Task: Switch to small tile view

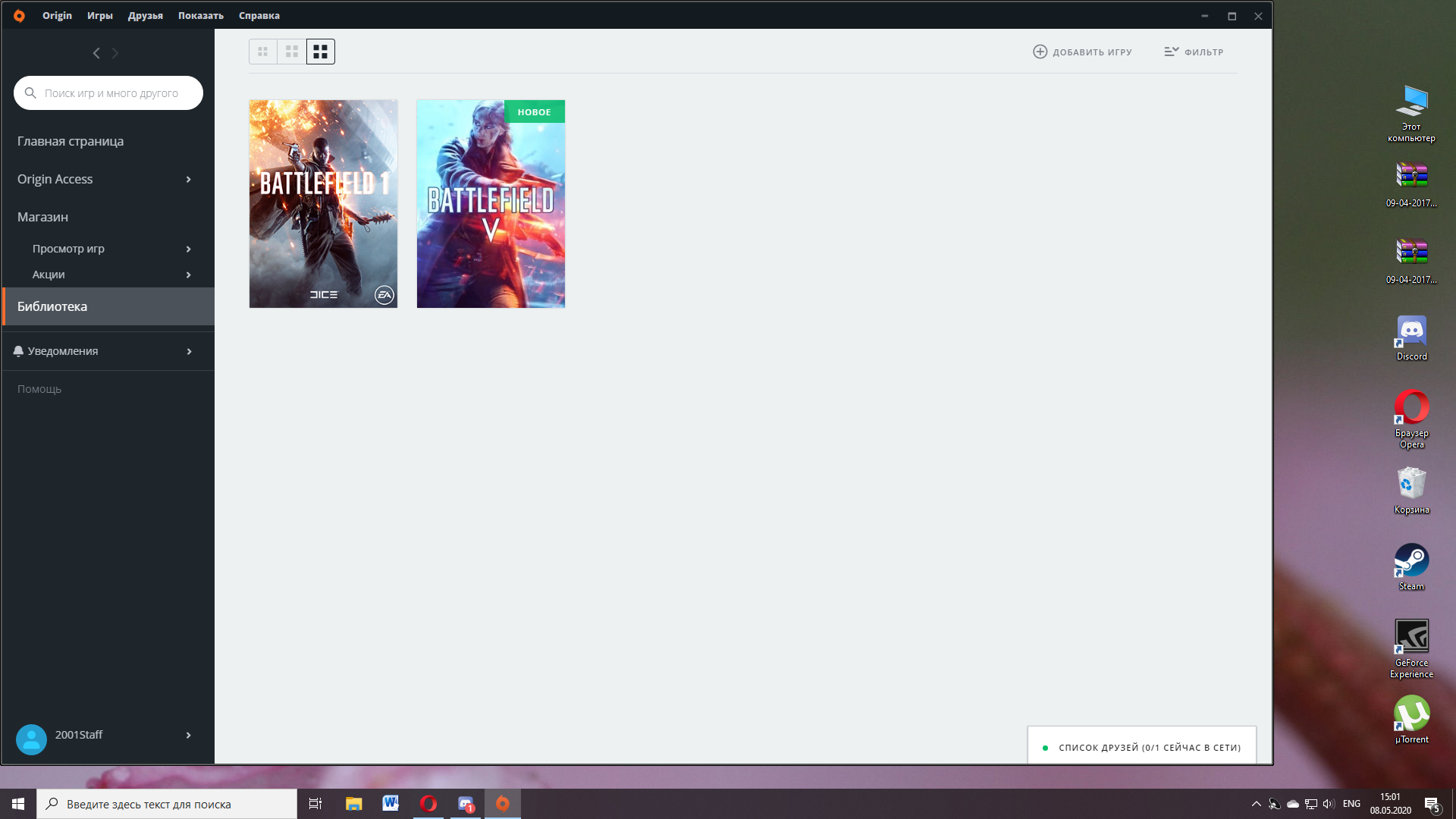Action: point(263,52)
